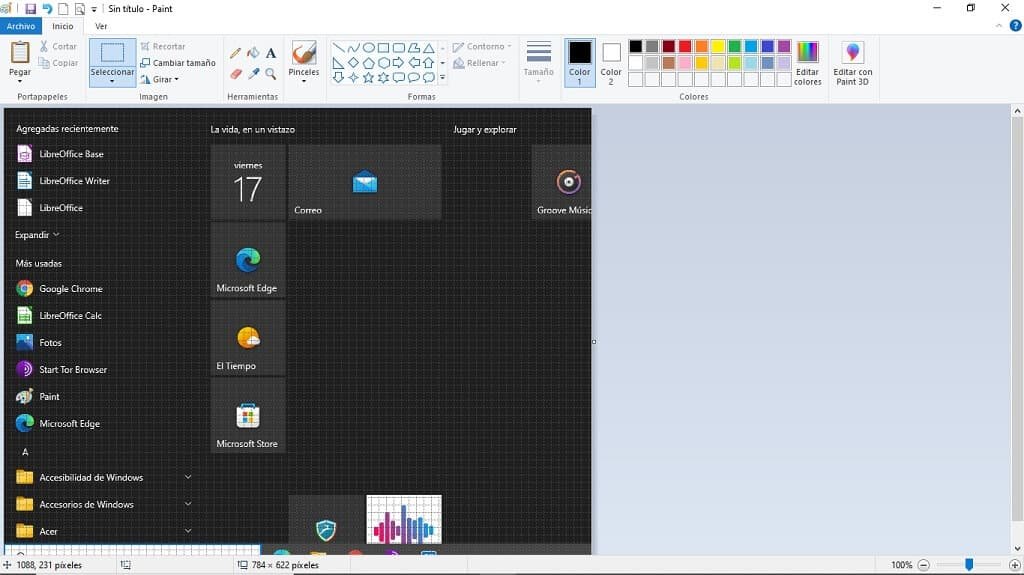Click the Groove Música tile in the canvas

[562, 182]
